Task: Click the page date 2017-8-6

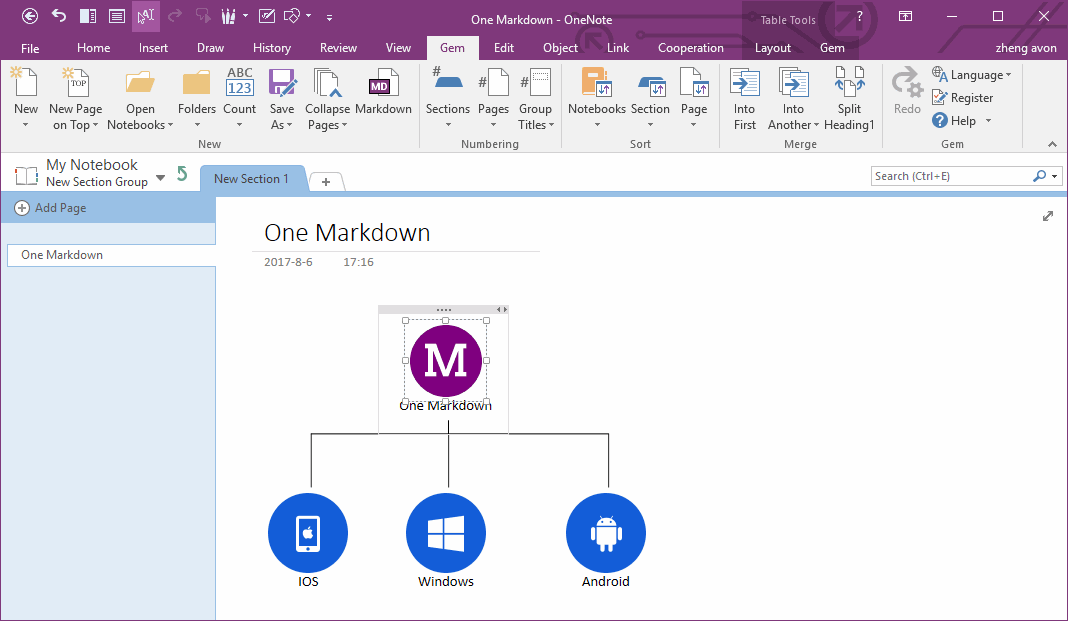Action: click(288, 262)
